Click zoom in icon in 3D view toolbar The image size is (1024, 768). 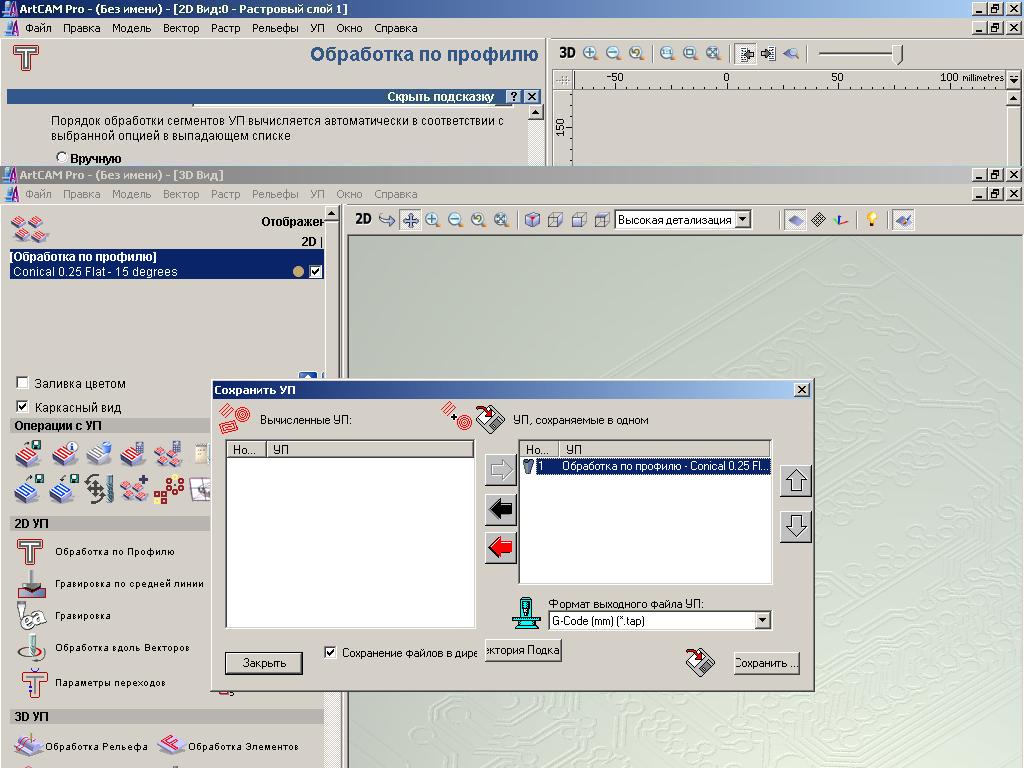tap(432, 220)
